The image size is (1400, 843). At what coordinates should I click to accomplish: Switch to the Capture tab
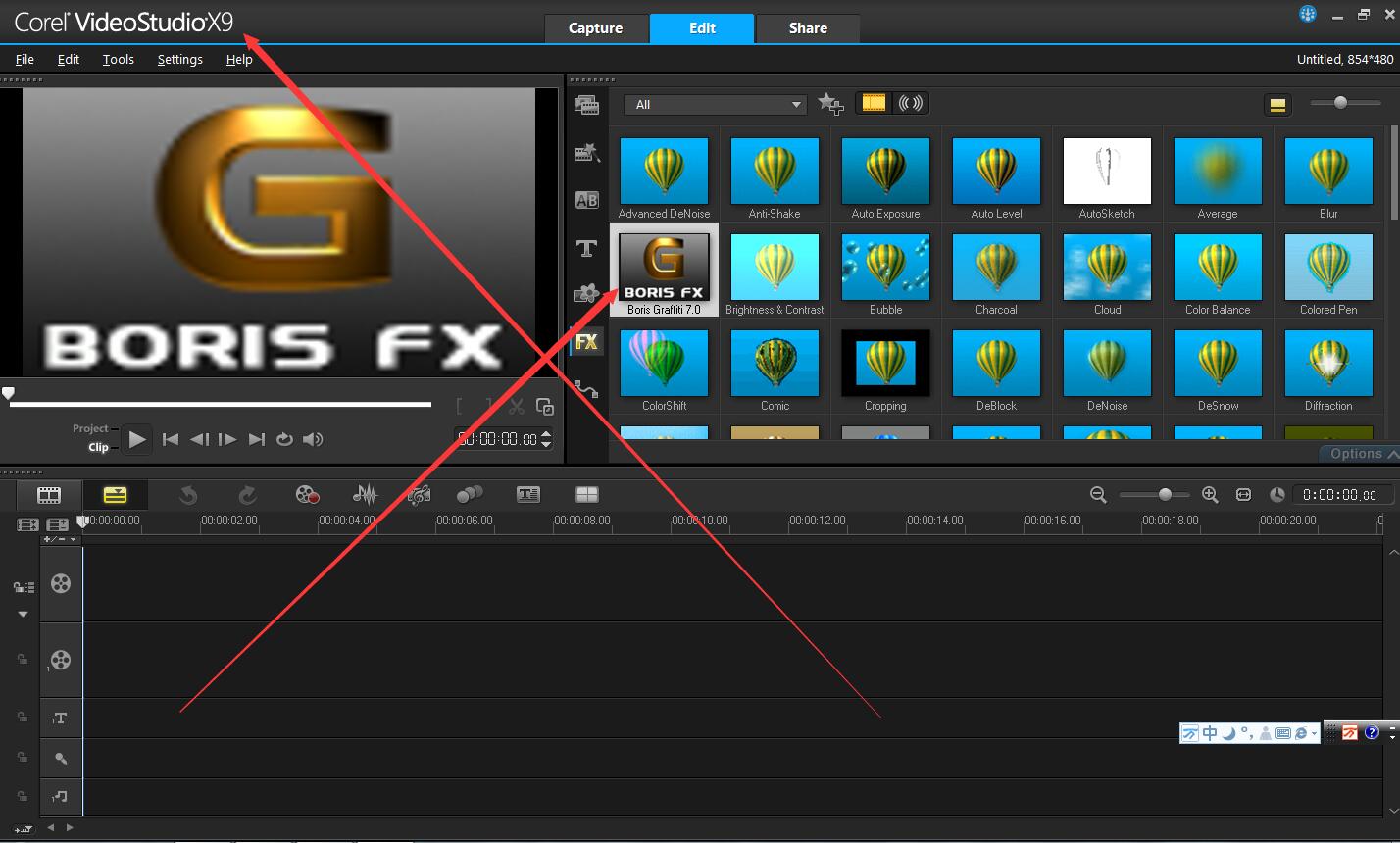[596, 28]
